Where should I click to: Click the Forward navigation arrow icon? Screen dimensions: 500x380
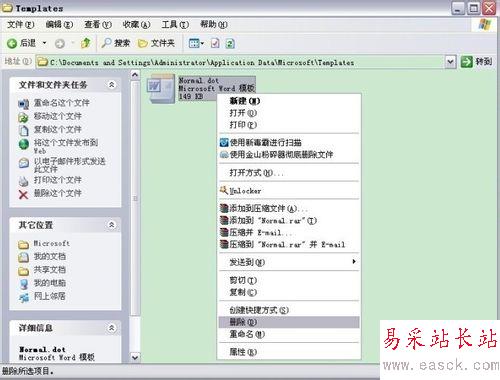[x=60, y=43]
